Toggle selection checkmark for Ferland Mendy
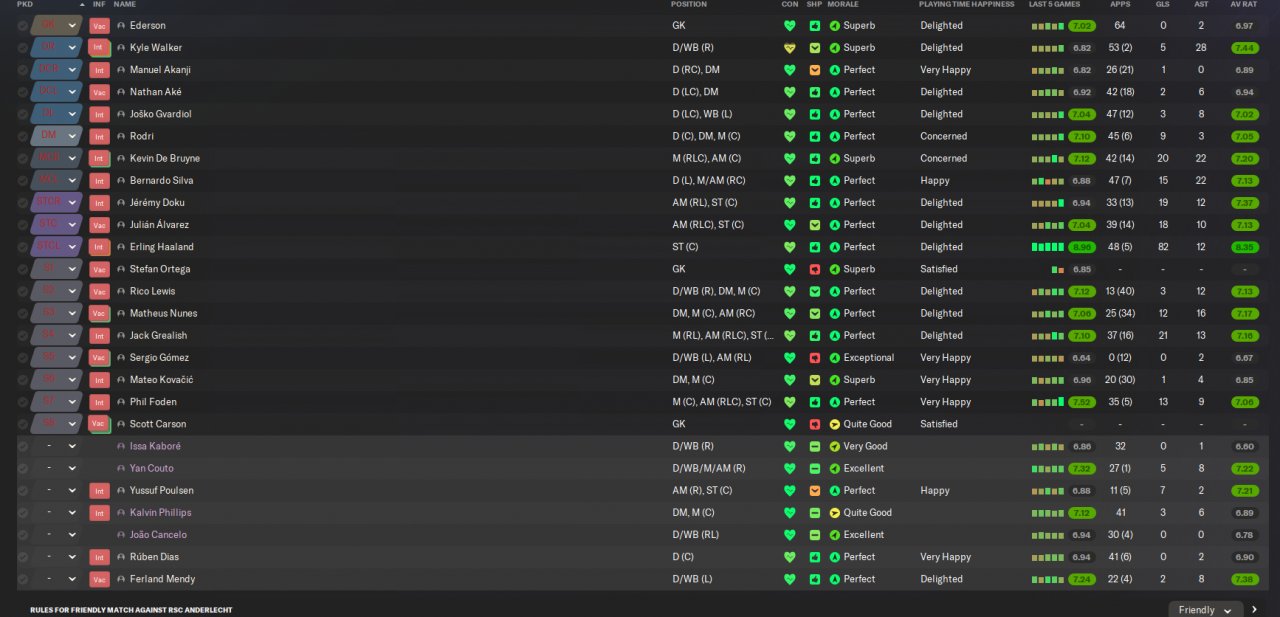1280x617 pixels. click(22, 579)
